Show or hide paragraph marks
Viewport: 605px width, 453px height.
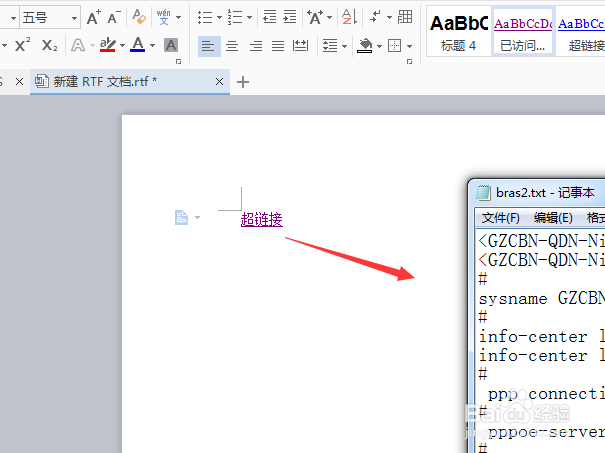(375, 17)
